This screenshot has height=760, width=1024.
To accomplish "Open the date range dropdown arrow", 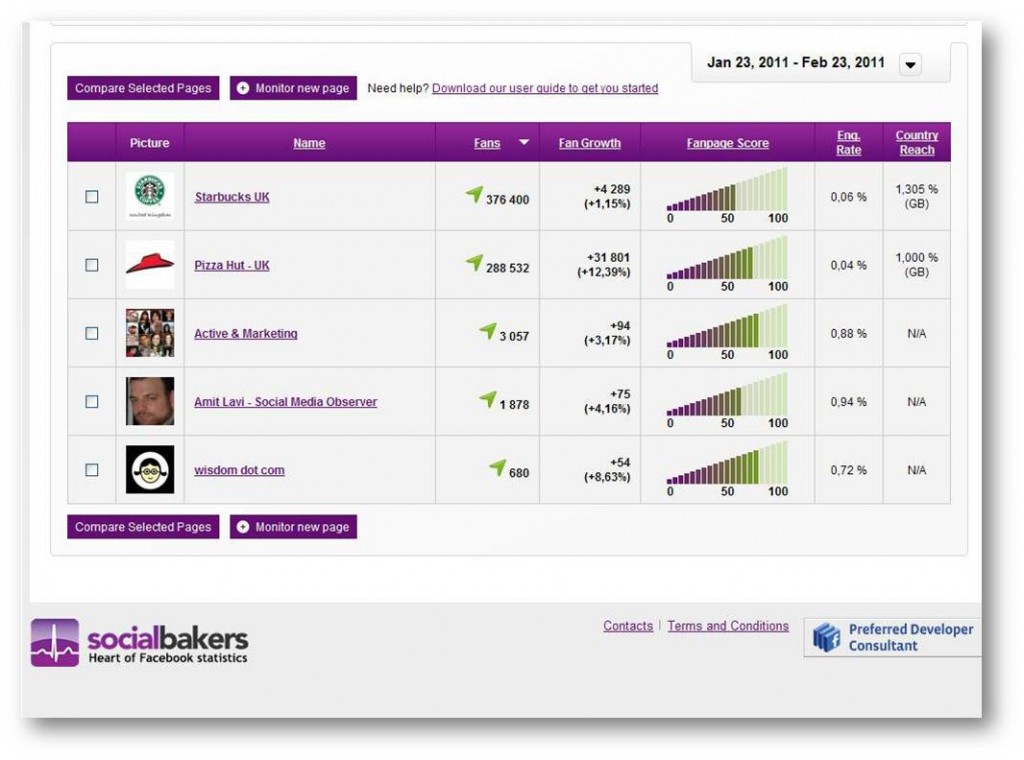I will (910, 65).
